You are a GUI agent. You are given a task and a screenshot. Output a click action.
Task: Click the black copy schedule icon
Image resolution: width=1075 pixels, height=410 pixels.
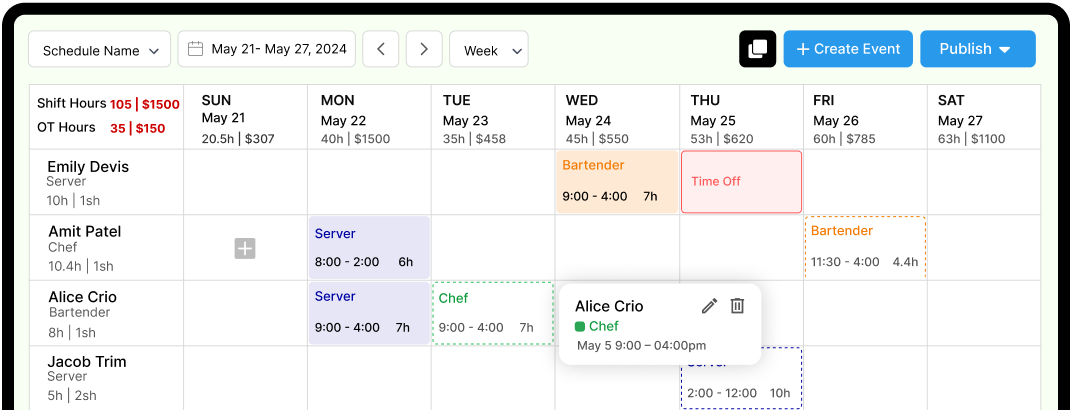point(757,49)
